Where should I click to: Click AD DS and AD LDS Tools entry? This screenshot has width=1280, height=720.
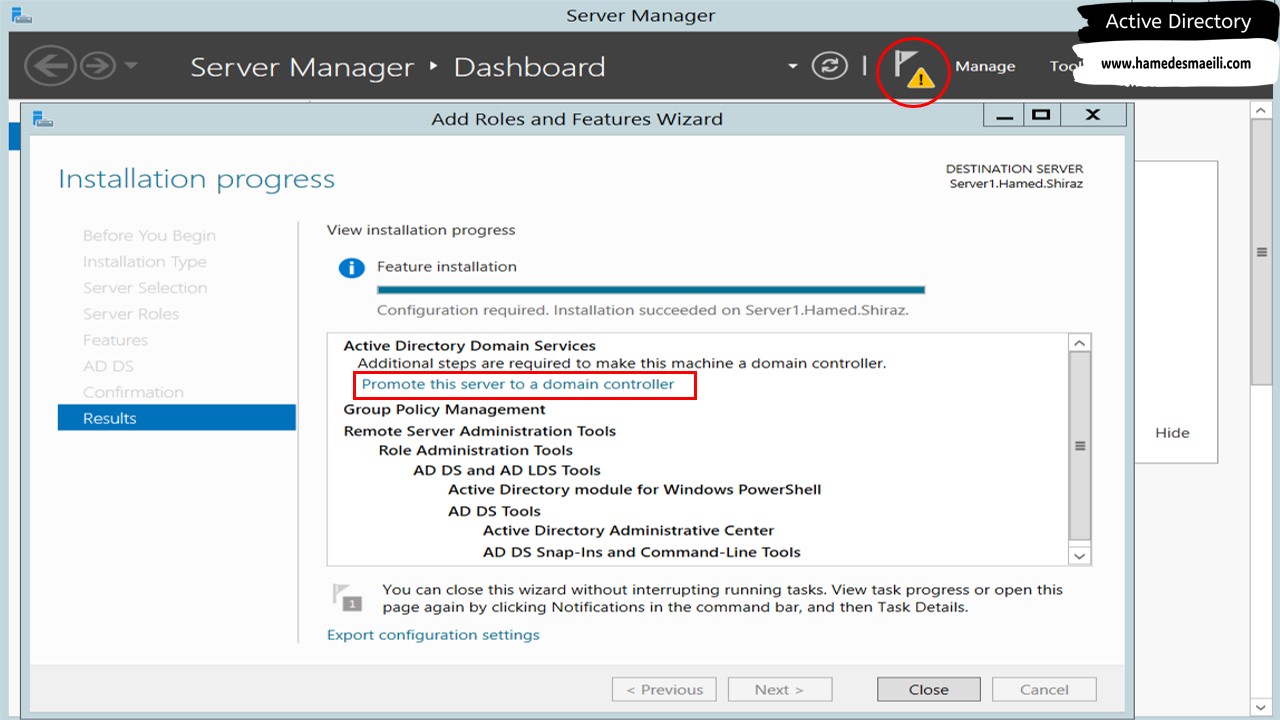pyautogui.click(x=507, y=471)
